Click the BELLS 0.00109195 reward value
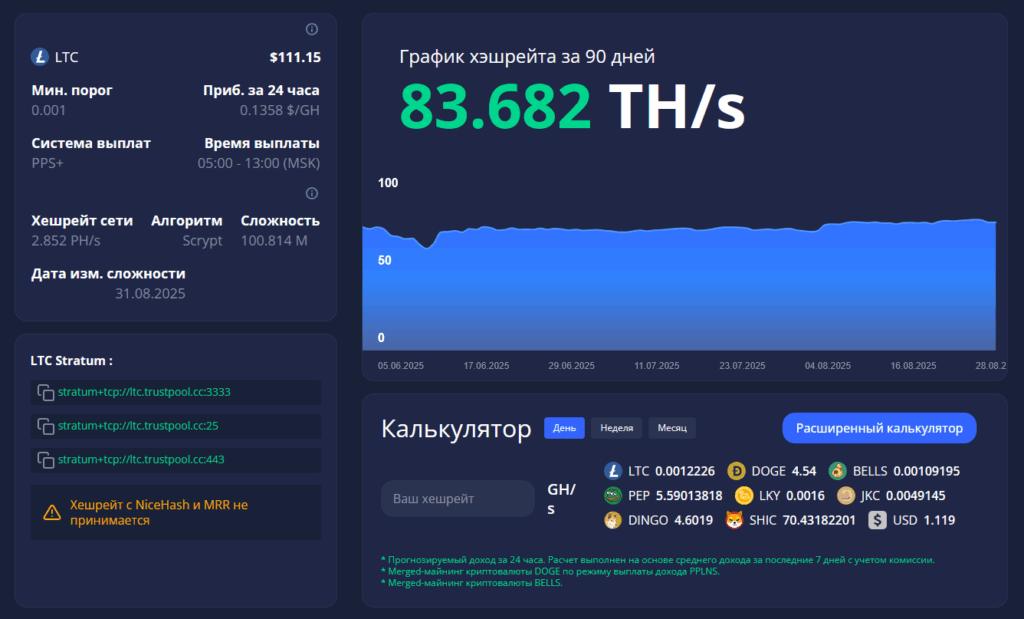This screenshot has width=1024, height=619. pos(927,471)
